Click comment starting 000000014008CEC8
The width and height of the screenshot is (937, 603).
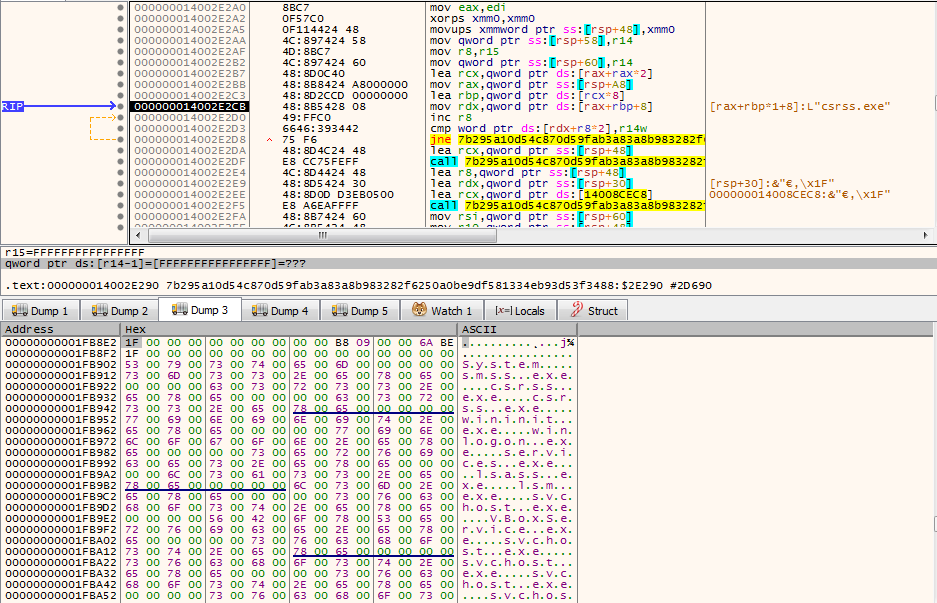(x=800, y=194)
